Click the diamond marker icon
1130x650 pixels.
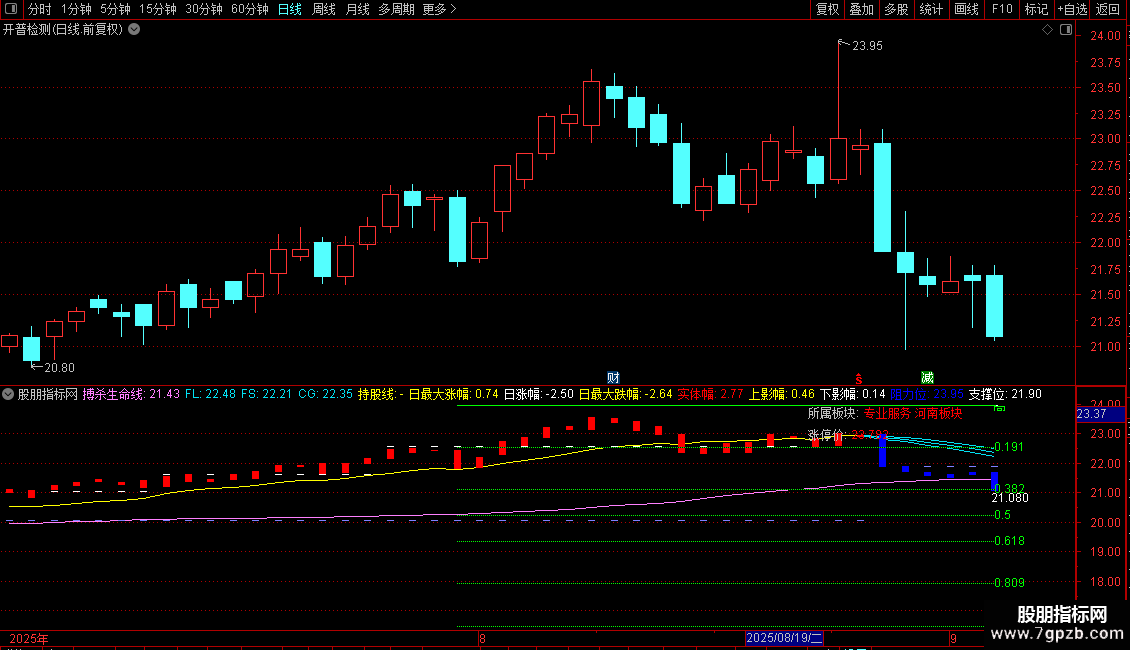(1047, 30)
